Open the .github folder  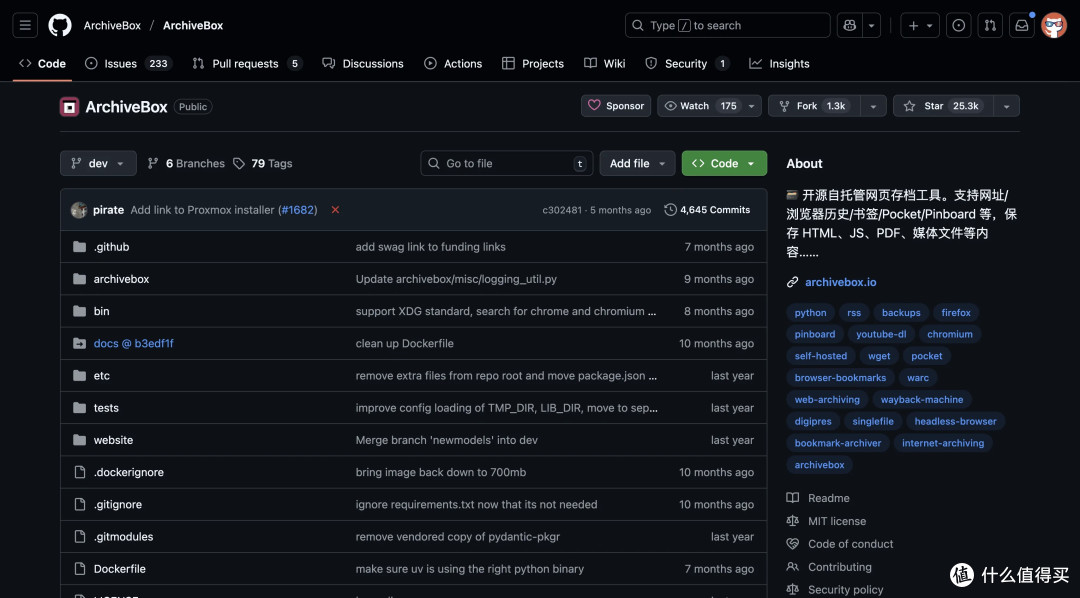(x=112, y=247)
